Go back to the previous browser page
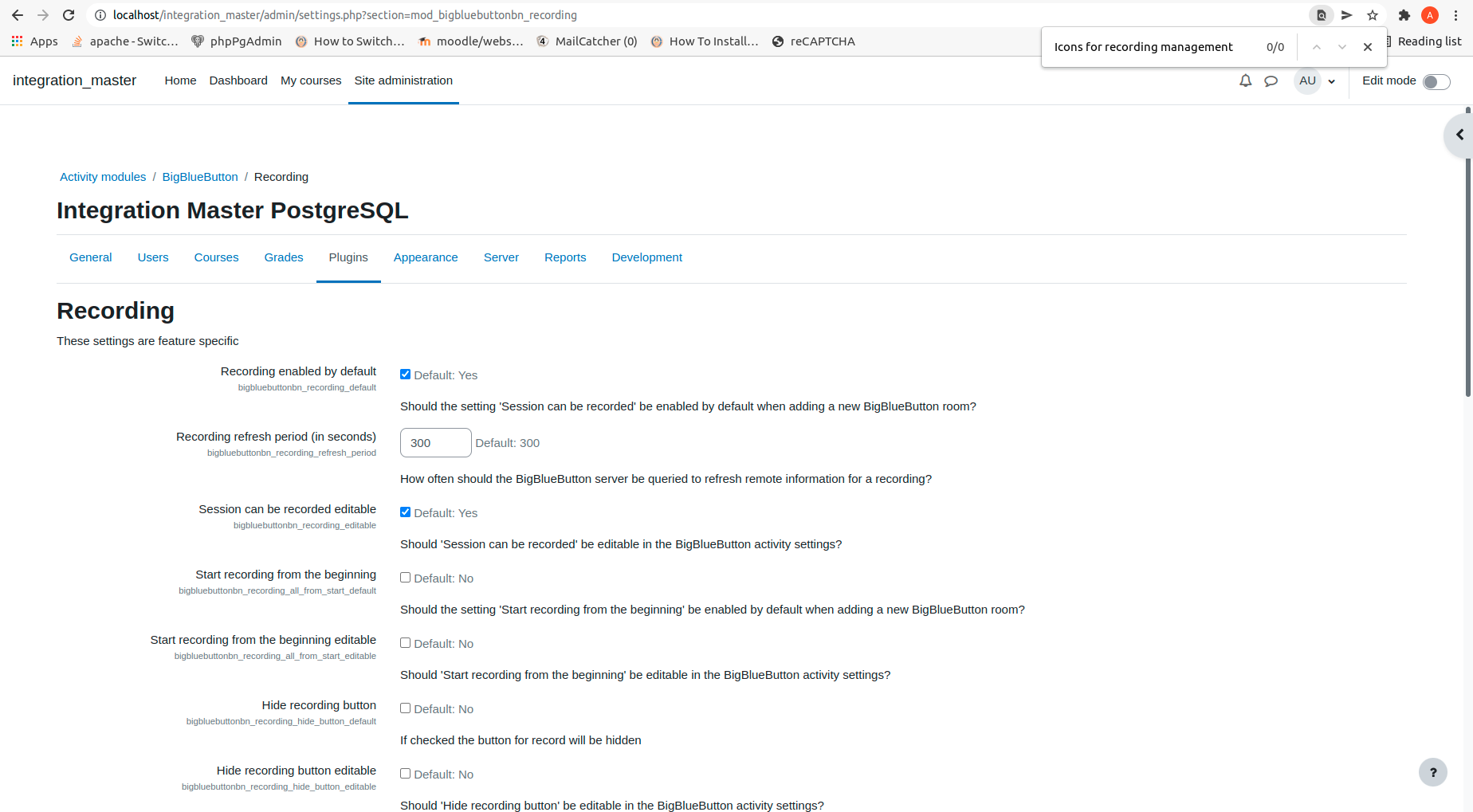The height and width of the screenshot is (812, 1473). (18, 15)
